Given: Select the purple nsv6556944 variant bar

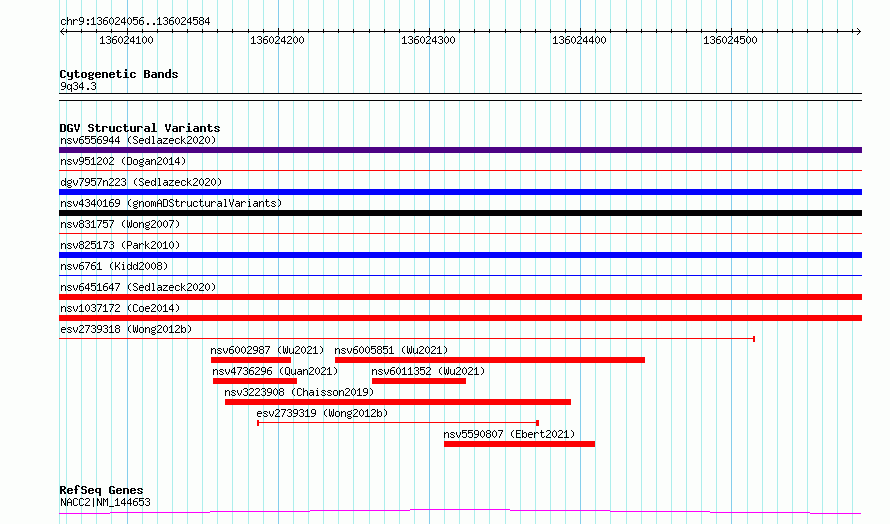Looking at the screenshot, I should (x=460, y=150).
